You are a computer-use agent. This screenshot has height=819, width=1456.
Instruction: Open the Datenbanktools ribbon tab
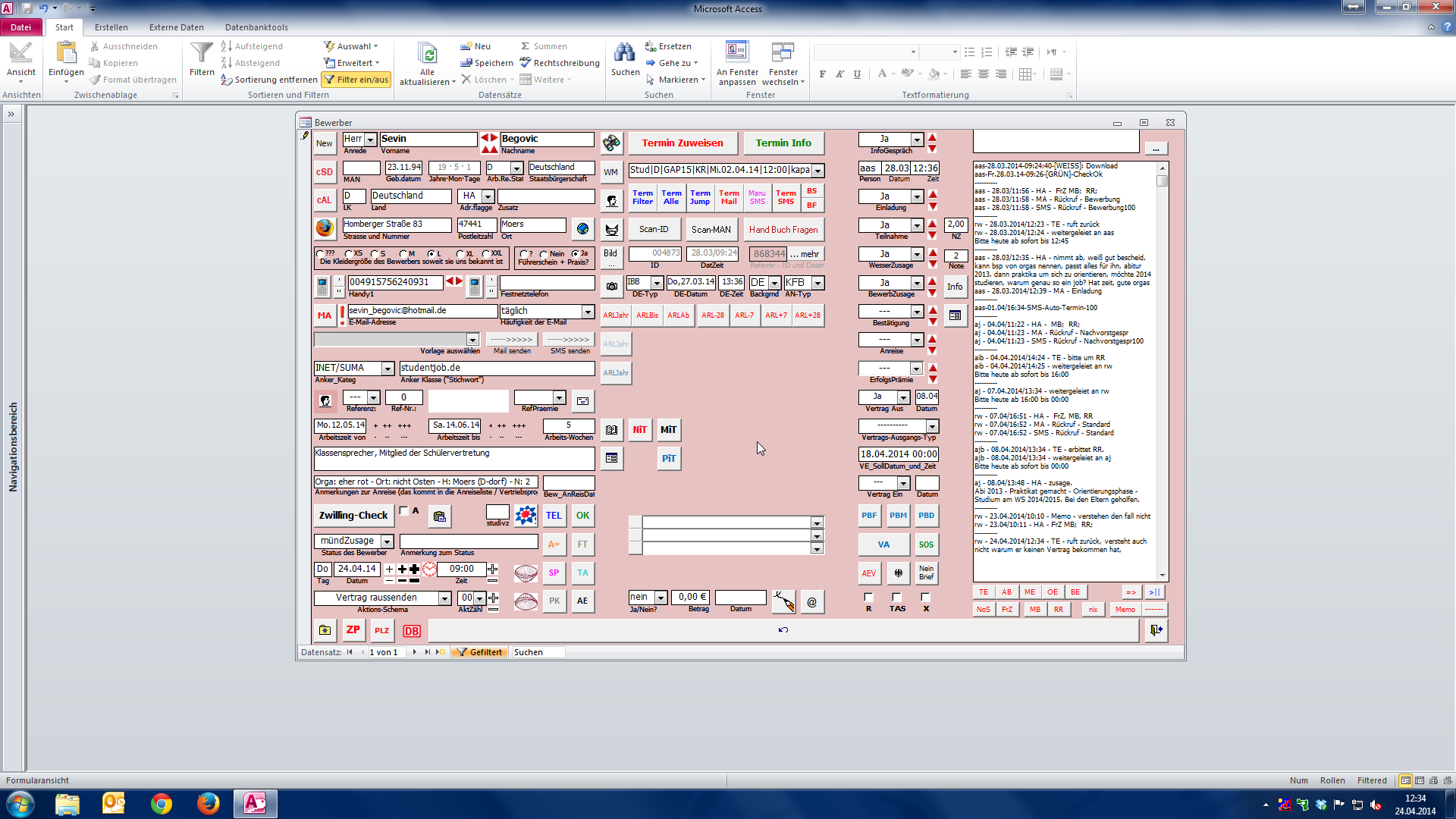pyautogui.click(x=256, y=27)
